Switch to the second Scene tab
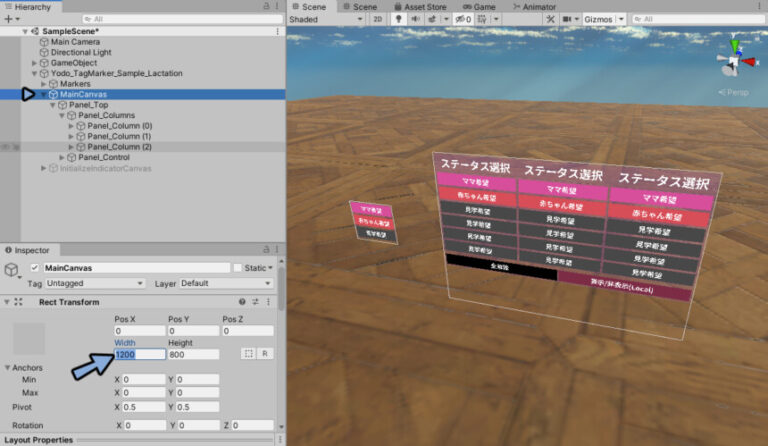Viewport: 768px width, 446px height. coord(360,6)
